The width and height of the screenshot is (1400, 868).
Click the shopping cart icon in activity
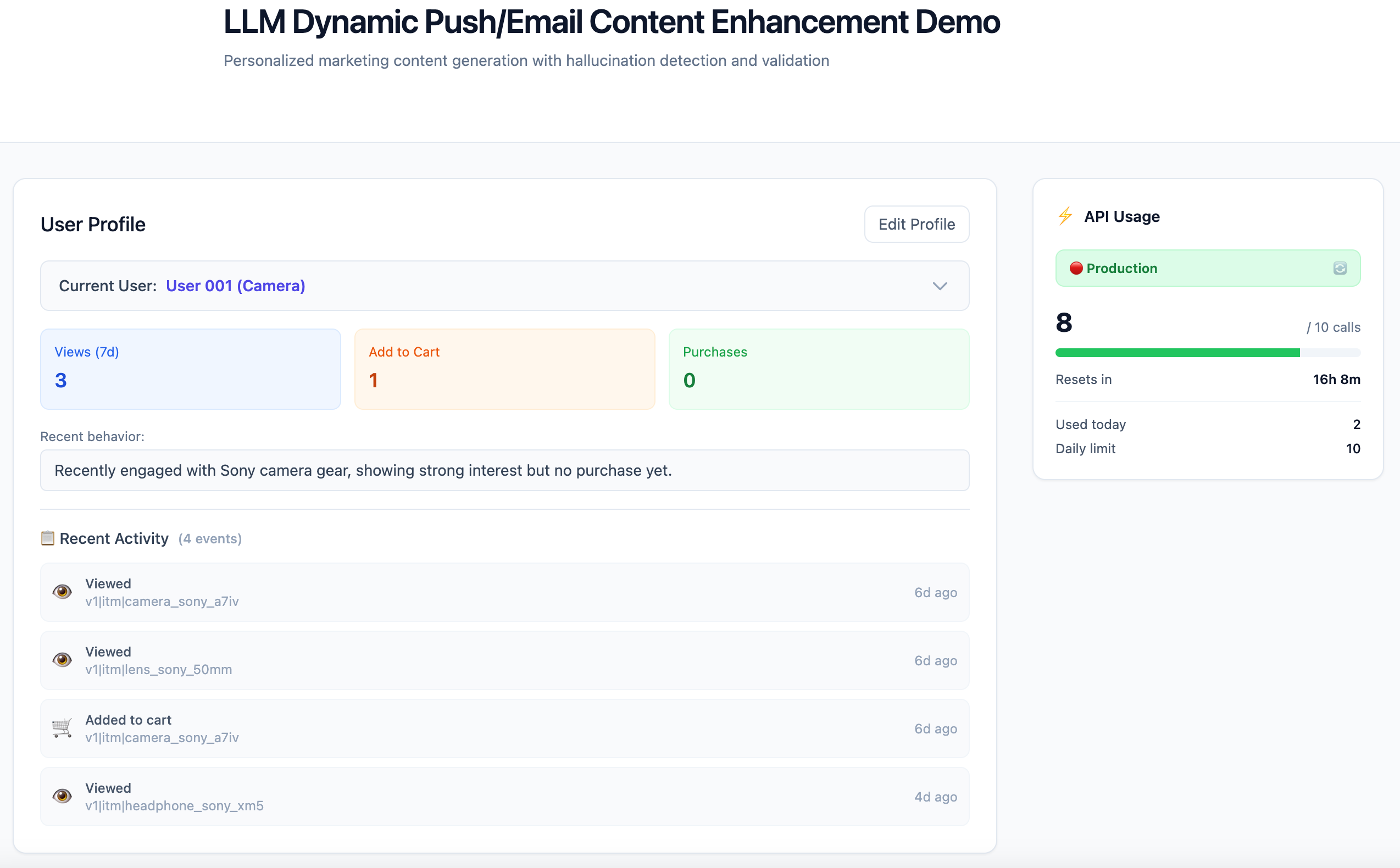(62, 728)
